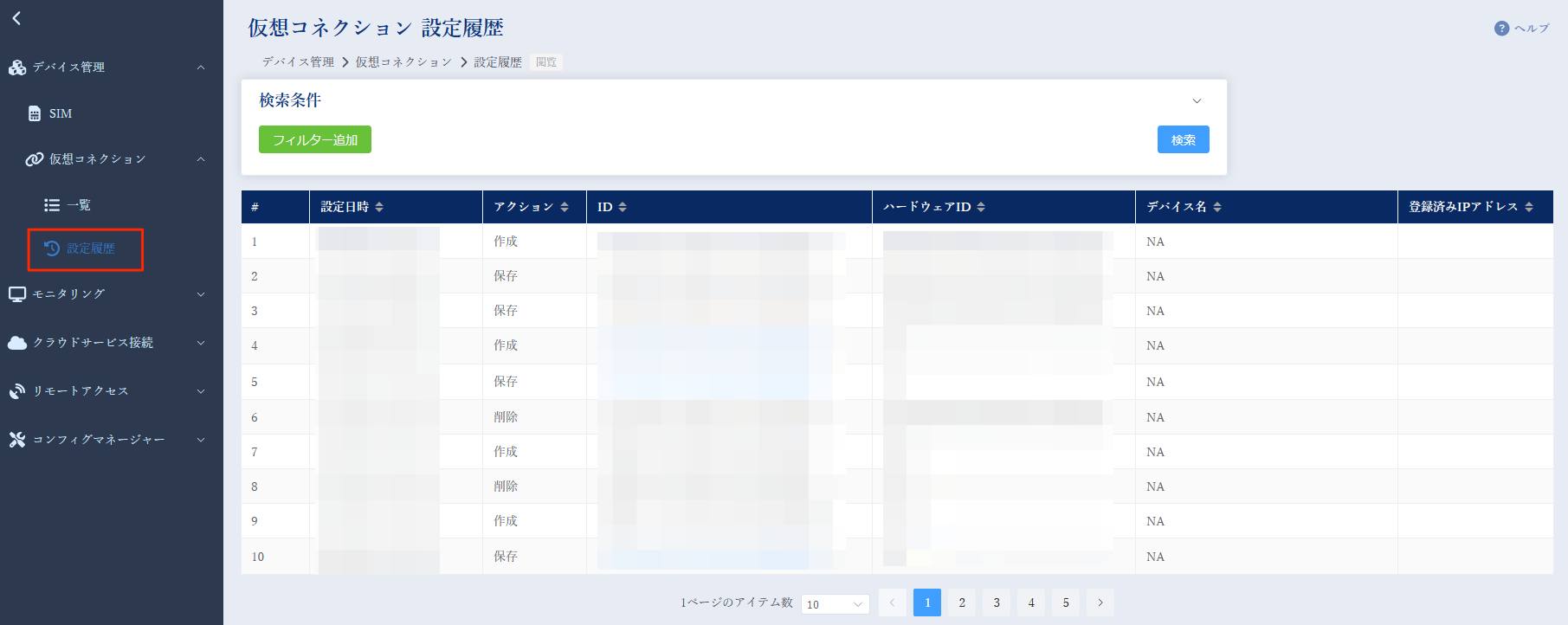The image size is (1568, 625).
Task: Click the back arrow icon in sidebar
Action: coord(16,18)
